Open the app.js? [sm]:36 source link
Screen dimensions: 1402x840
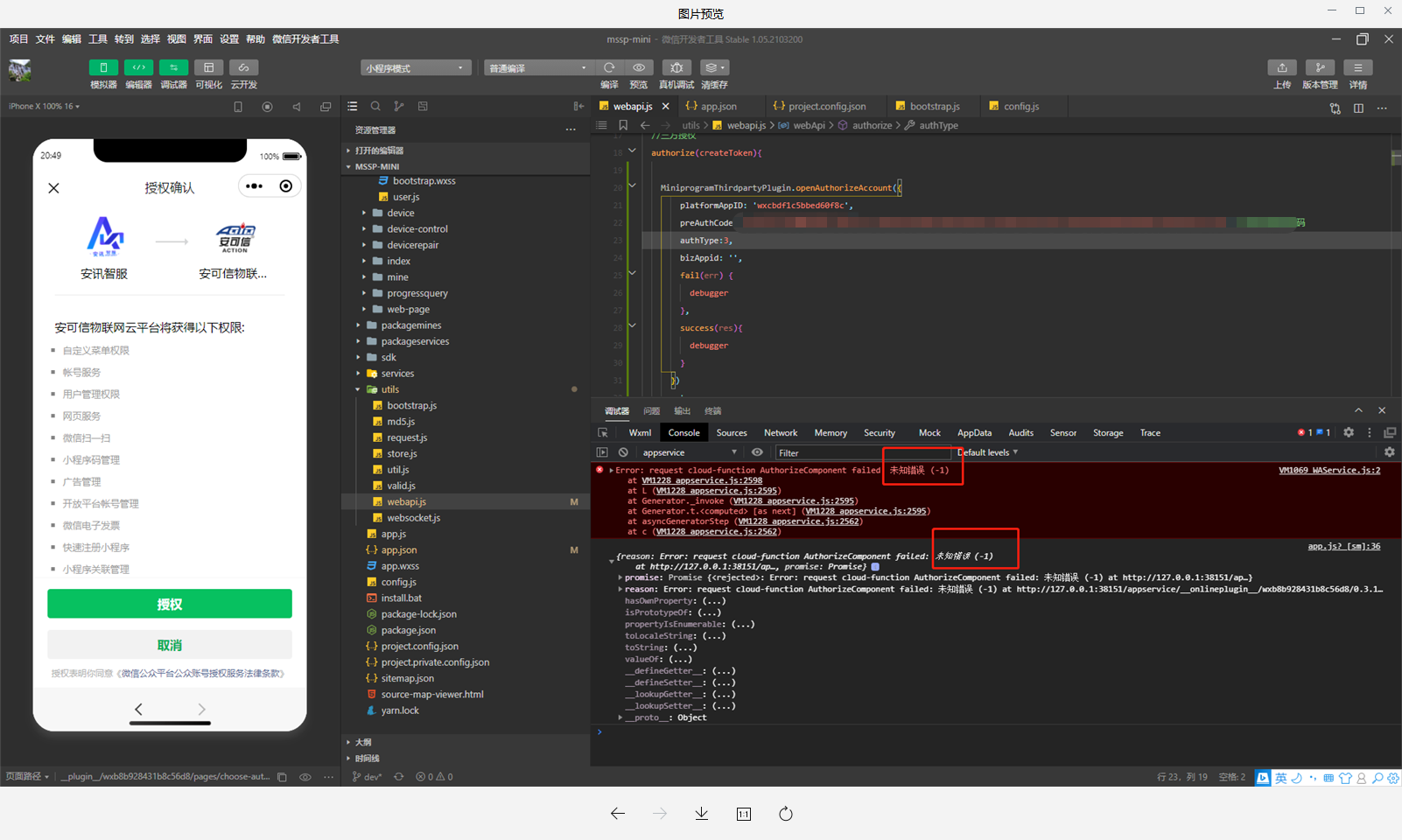[x=1344, y=546]
